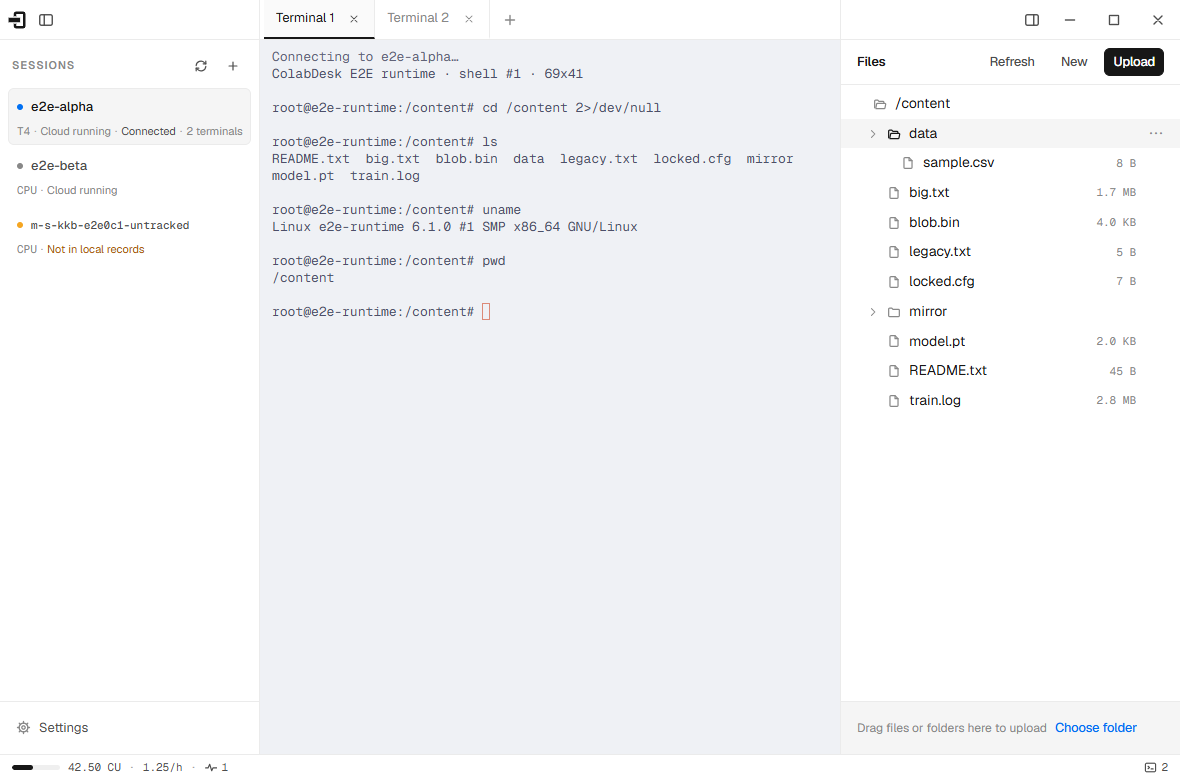Click the terminal count icon in status bar
The height and width of the screenshot is (780, 1180).
1150,767
